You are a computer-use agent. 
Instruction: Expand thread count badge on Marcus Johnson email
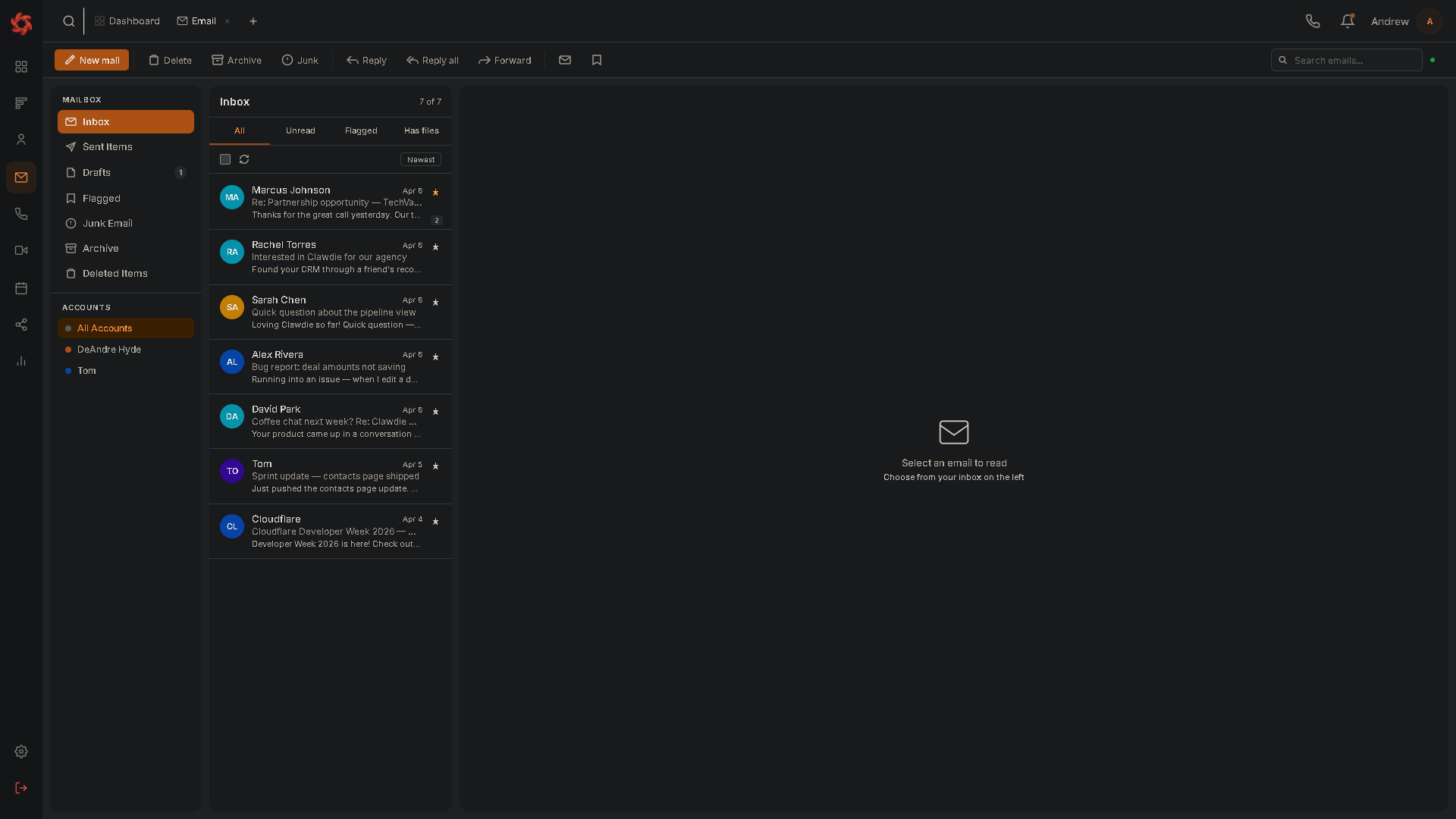437,221
